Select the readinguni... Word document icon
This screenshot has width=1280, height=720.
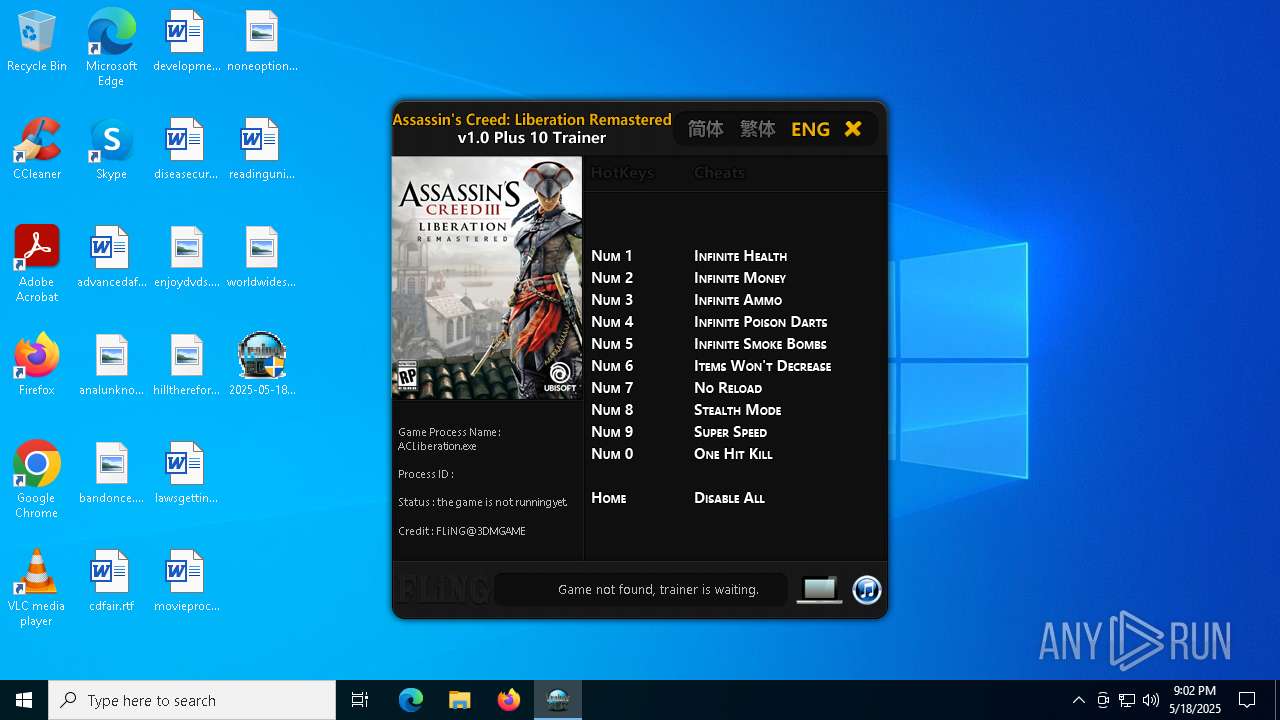tap(261, 150)
